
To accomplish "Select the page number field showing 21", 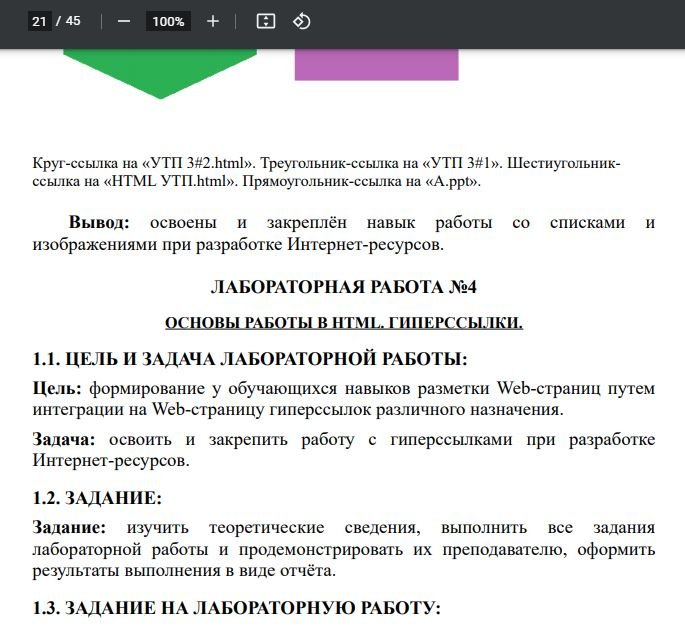I will click(x=40, y=21).
